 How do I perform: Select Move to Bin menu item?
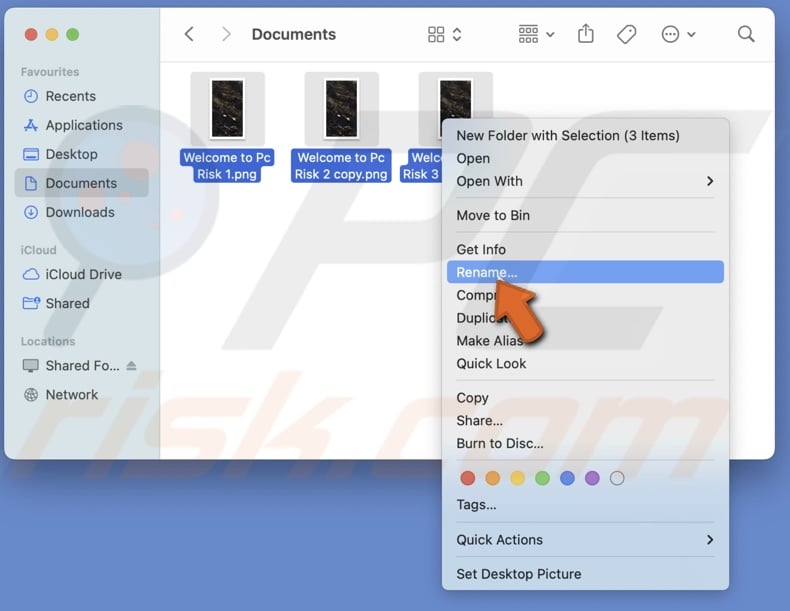[x=493, y=215]
